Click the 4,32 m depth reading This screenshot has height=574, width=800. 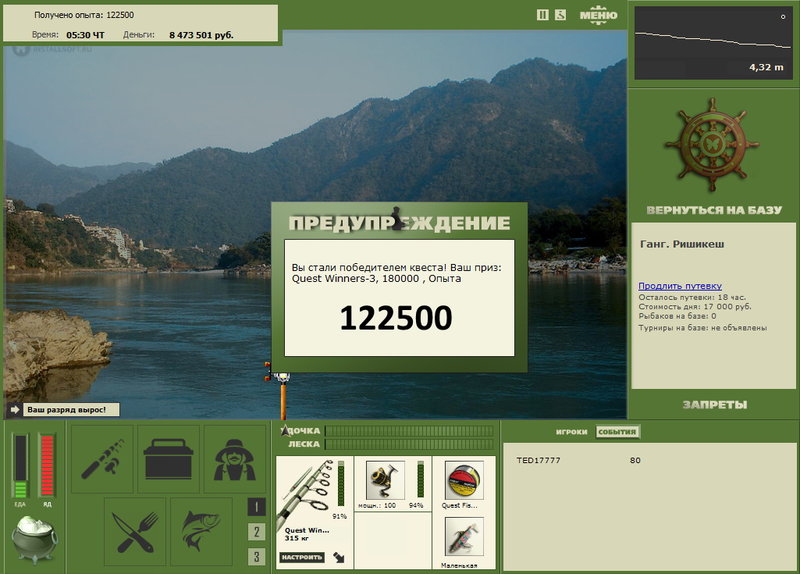coord(766,67)
